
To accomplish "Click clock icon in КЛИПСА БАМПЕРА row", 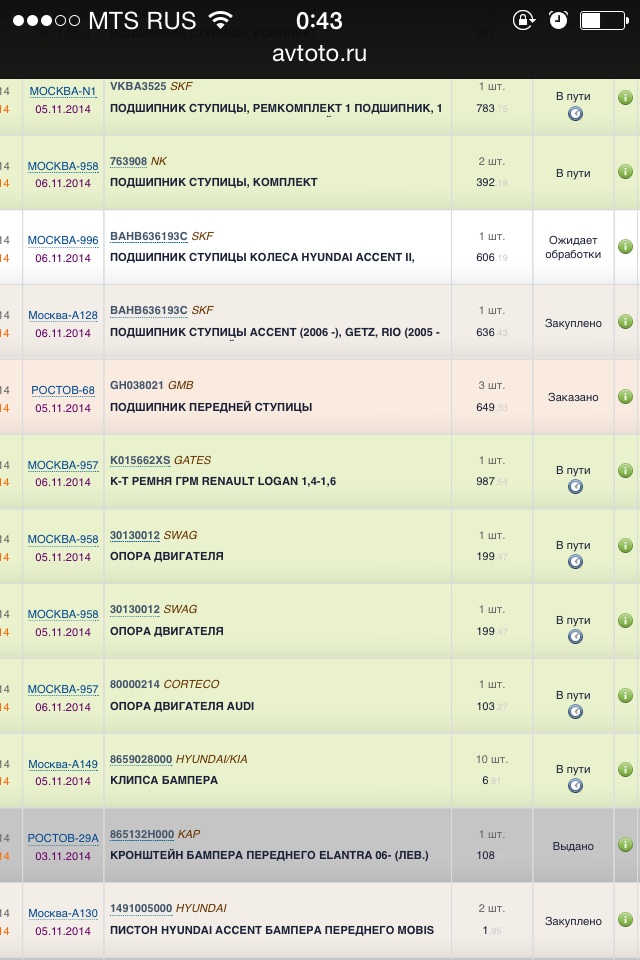I will pos(575,786).
